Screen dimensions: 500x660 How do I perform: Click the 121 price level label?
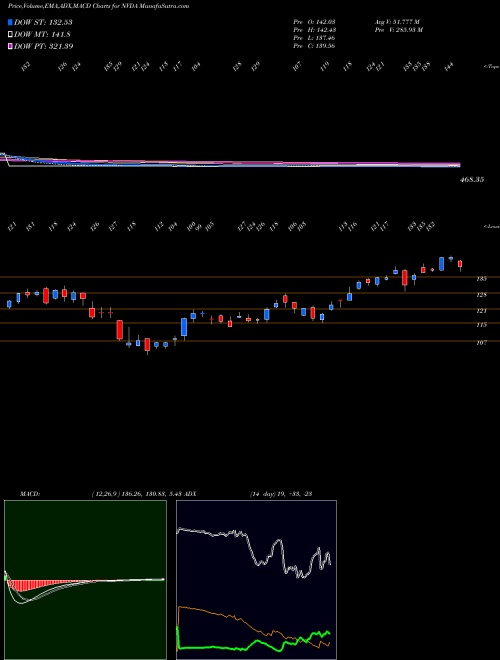pyautogui.click(x=481, y=311)
